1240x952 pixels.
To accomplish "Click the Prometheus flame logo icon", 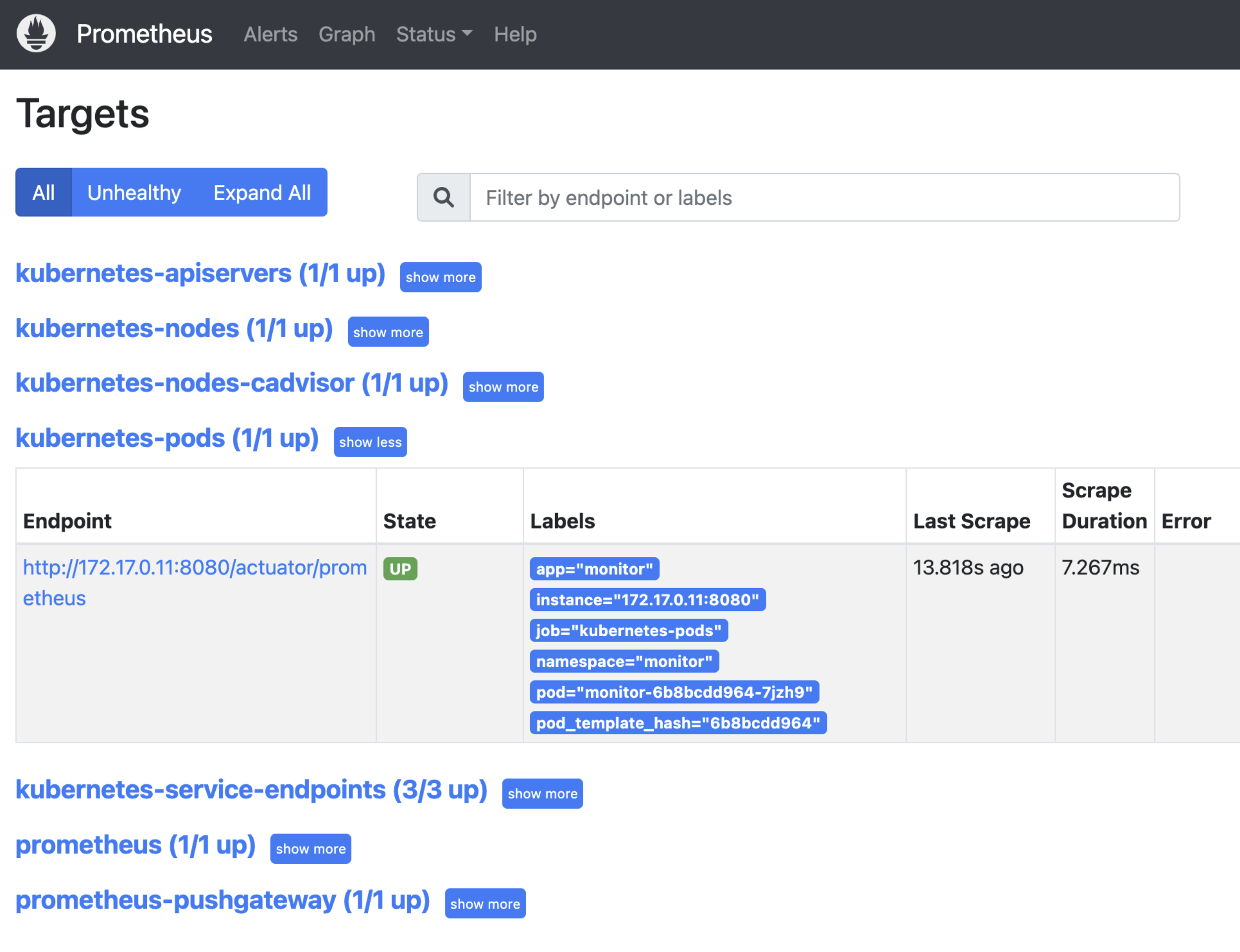I will [x=36, y=33].
